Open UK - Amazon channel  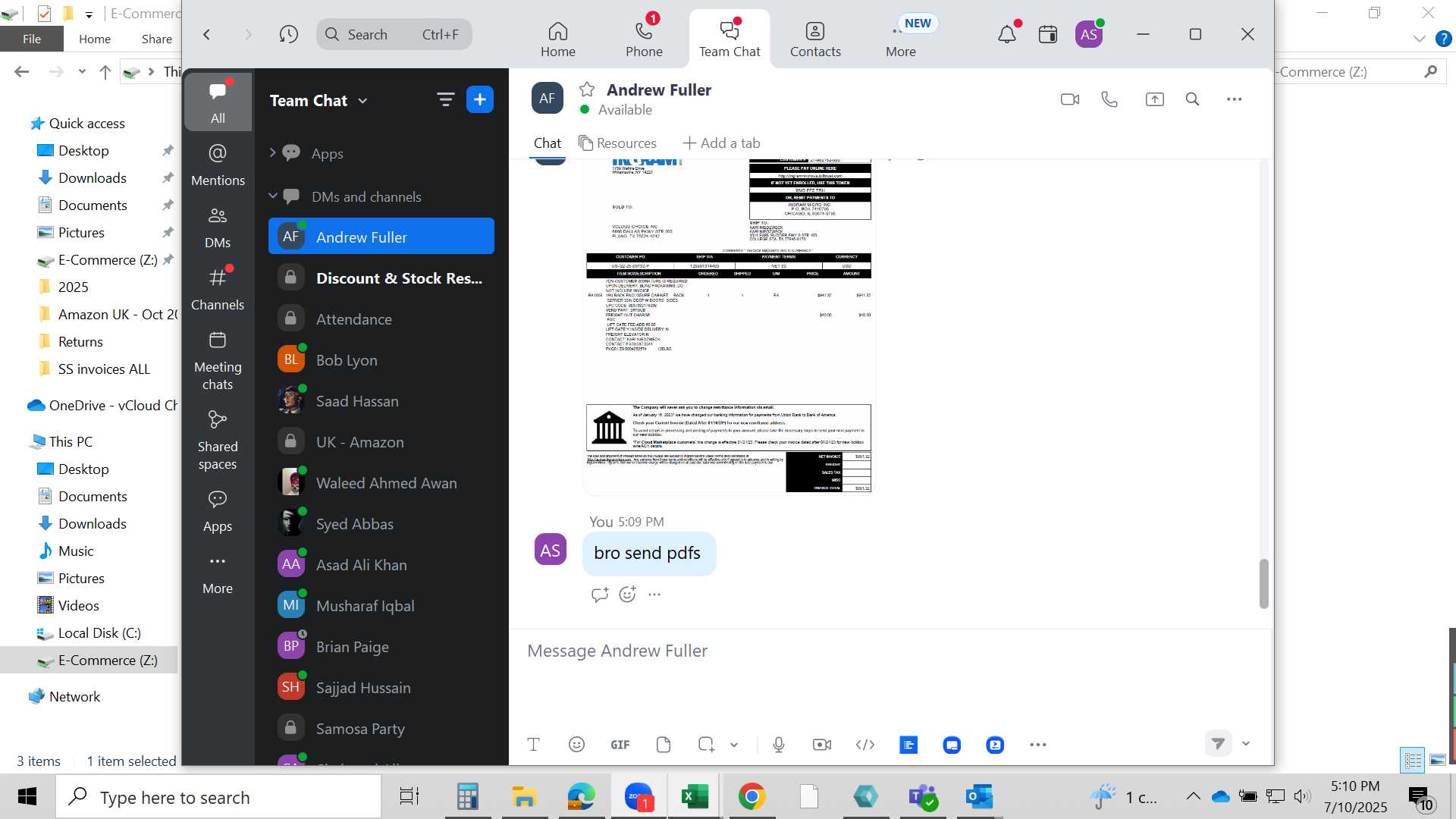click(381, 442)
